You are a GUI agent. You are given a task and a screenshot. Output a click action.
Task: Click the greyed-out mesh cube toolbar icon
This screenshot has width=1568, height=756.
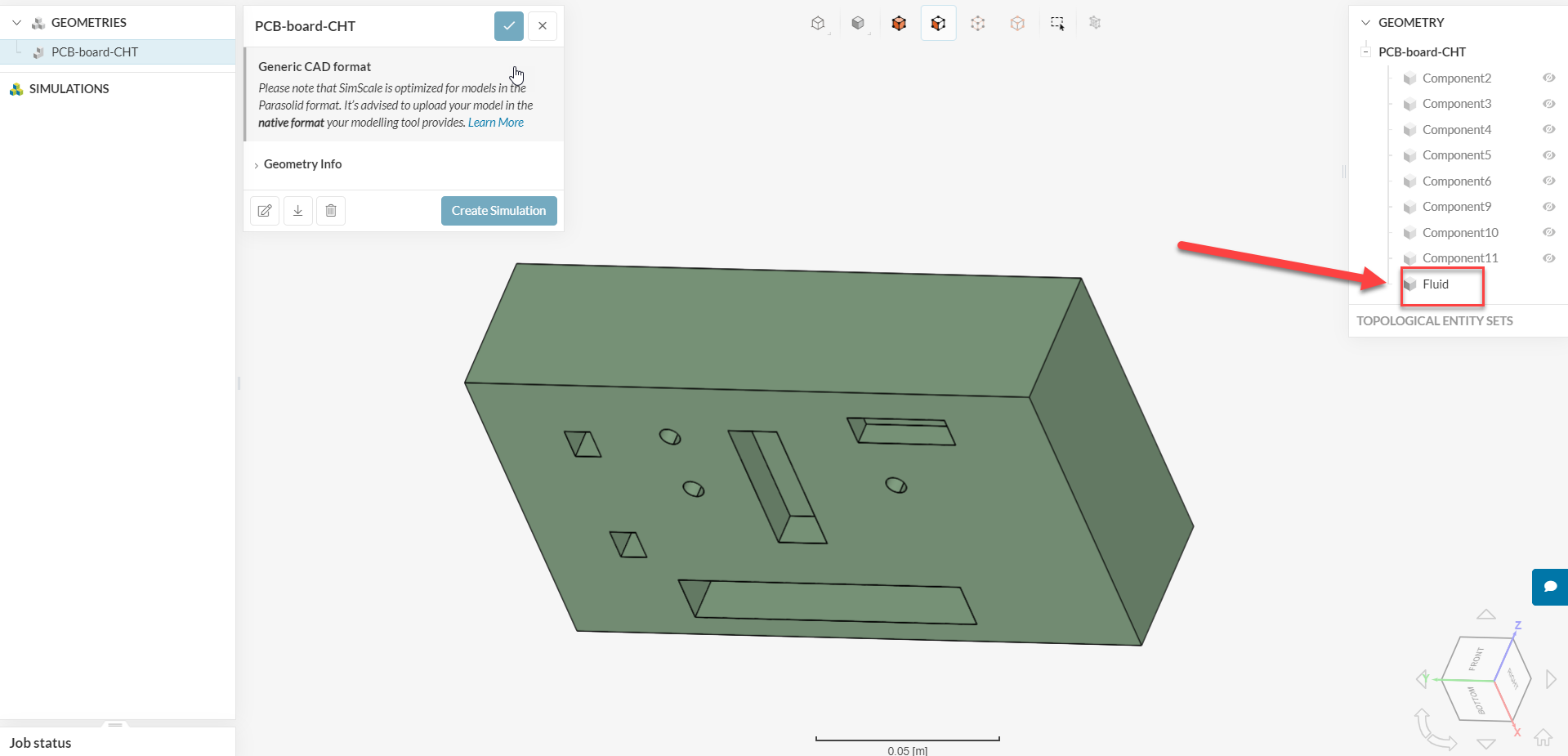(x=1095, y=23)
